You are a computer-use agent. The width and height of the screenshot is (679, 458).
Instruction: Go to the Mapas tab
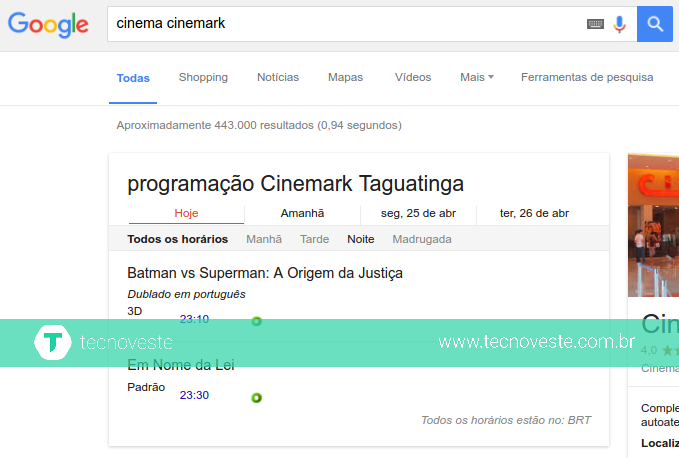[x=345, y=77]
